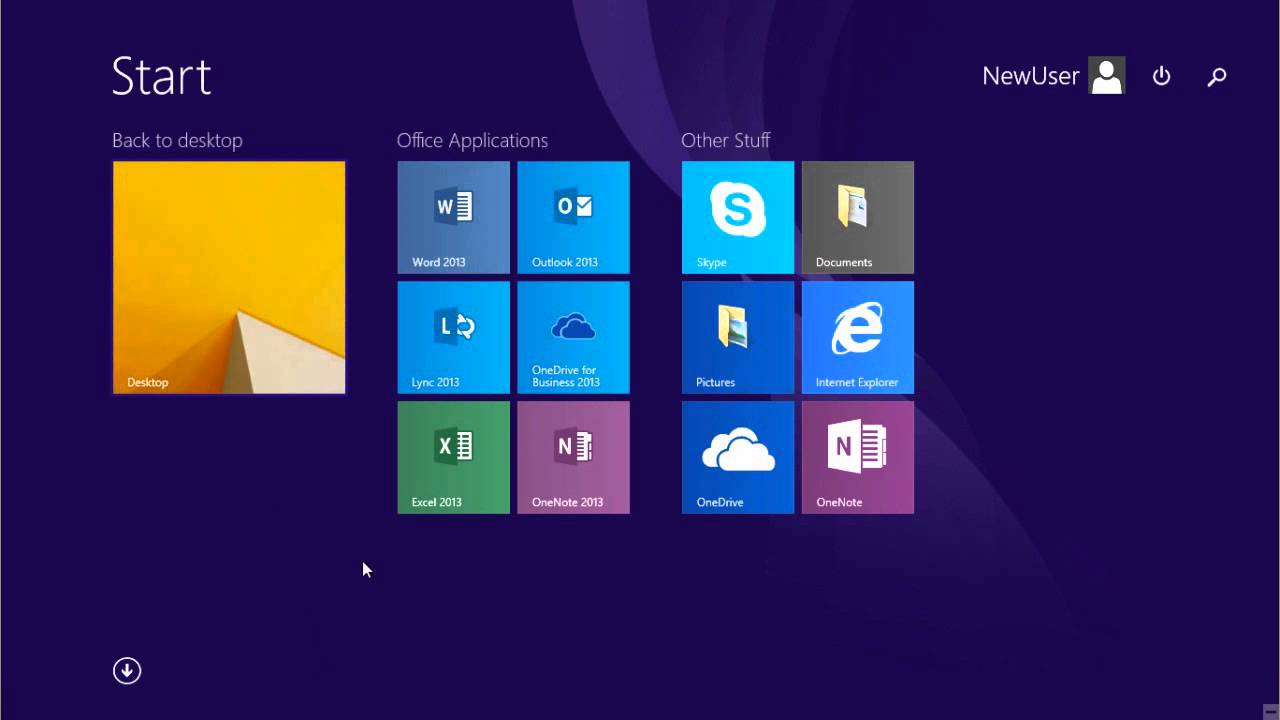1280x720 pixels.
Task: Click the zoom-out minus button at bottom corner
Action: pos(1270,711)
